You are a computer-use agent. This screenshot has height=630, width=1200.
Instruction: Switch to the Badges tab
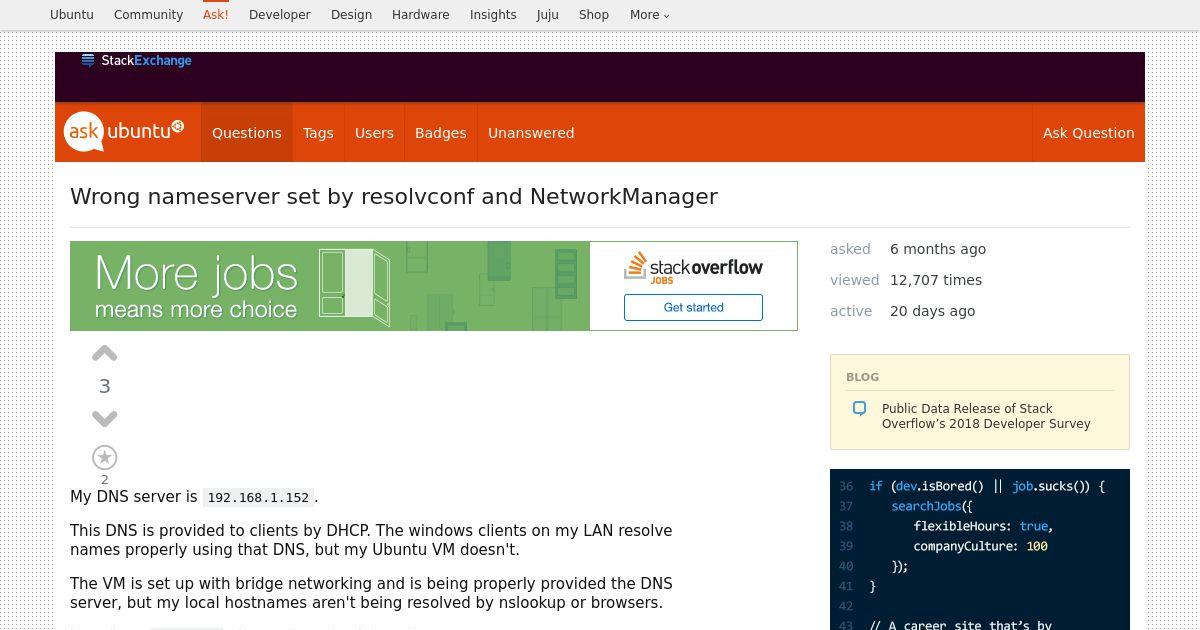(x=441, y=132)
